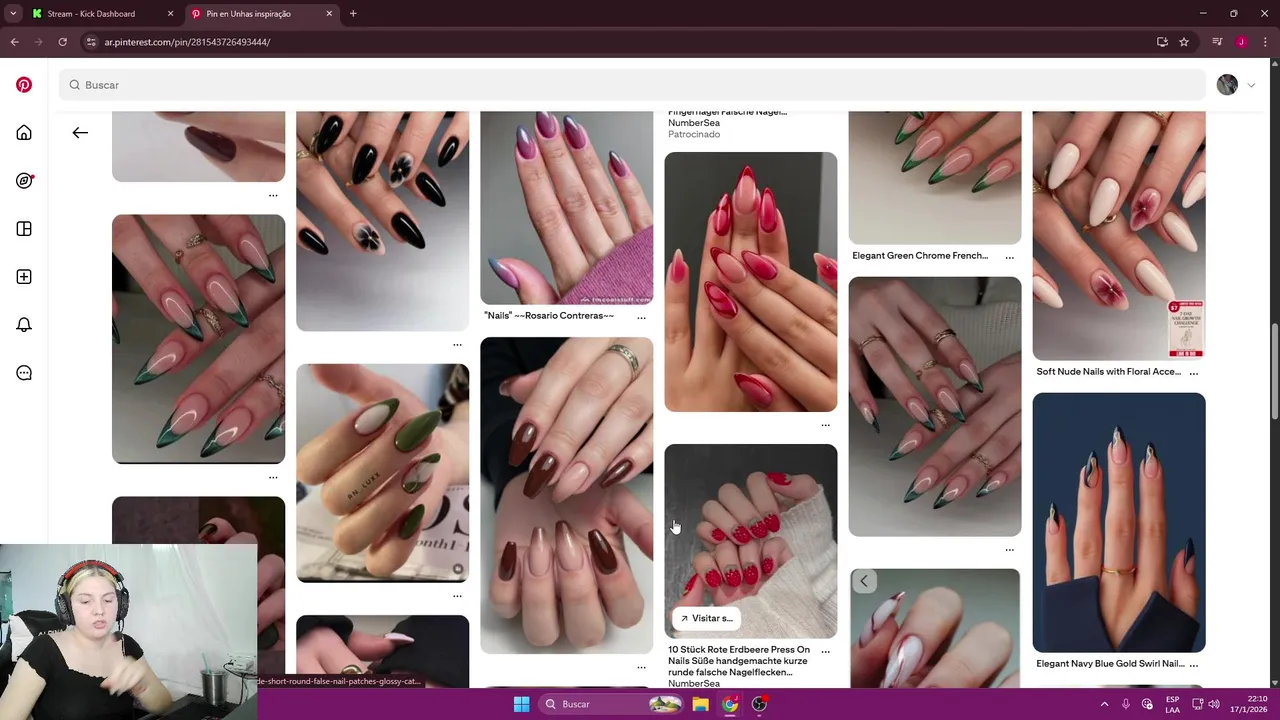
Task: Go back with the Pinterest back arrow
Action: [80, 133]
